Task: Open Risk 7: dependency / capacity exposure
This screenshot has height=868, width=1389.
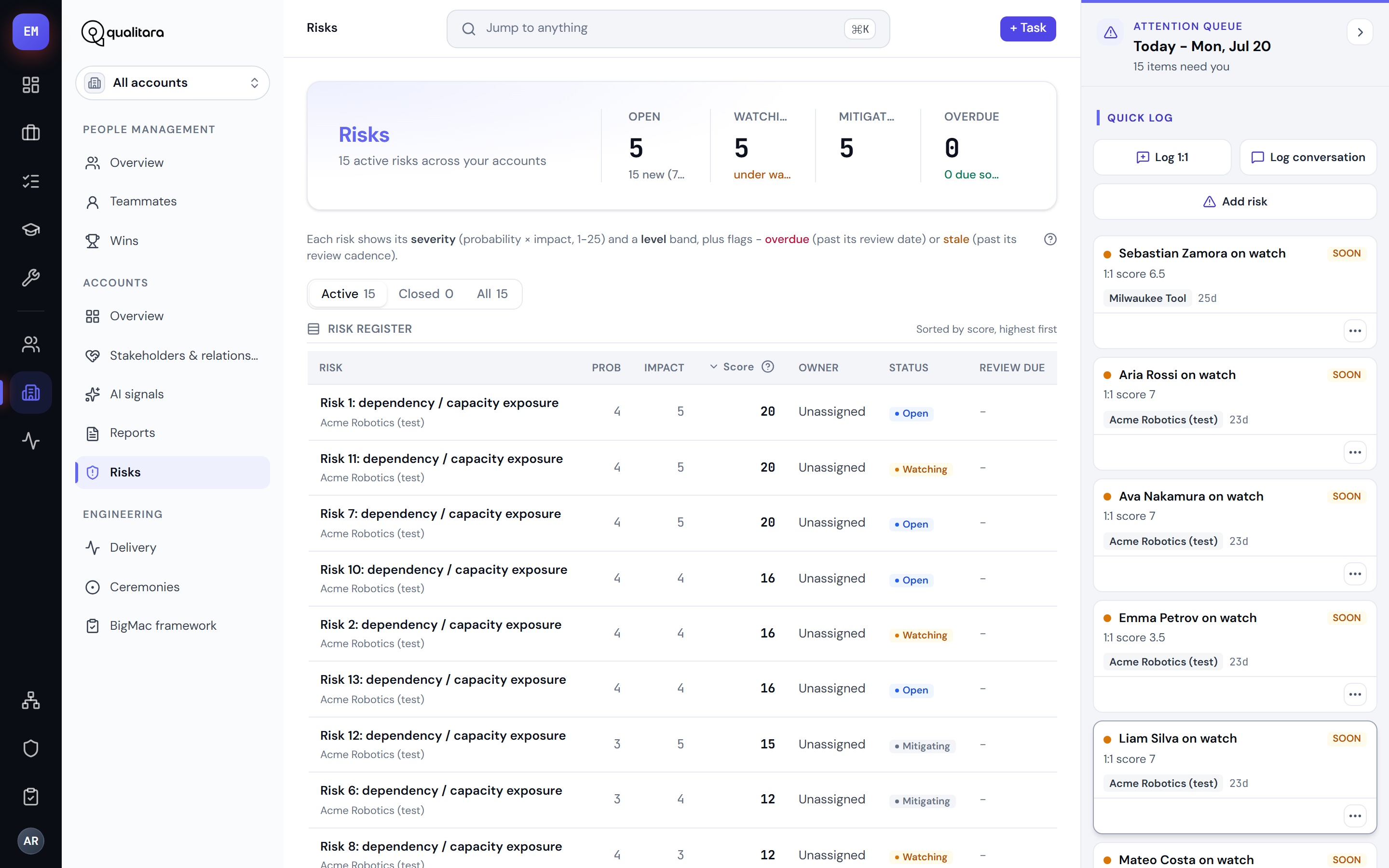Action: pos(440,514)
